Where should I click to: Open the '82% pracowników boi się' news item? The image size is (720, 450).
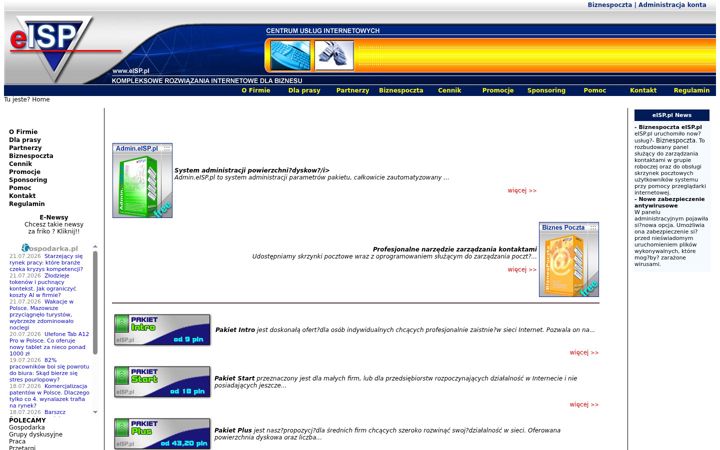pos(49,370)
